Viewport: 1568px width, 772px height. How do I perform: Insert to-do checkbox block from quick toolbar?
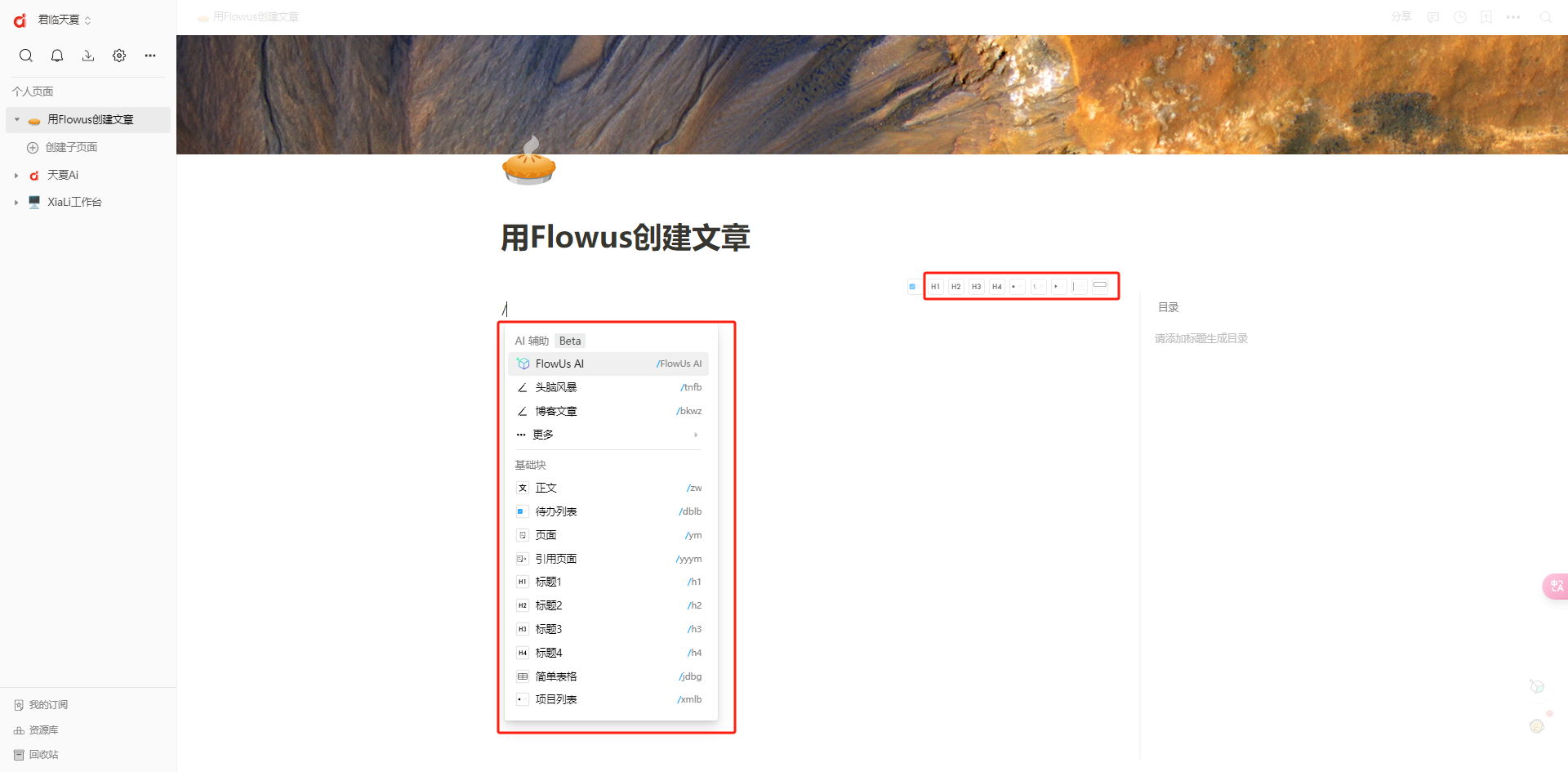[912, 287]
